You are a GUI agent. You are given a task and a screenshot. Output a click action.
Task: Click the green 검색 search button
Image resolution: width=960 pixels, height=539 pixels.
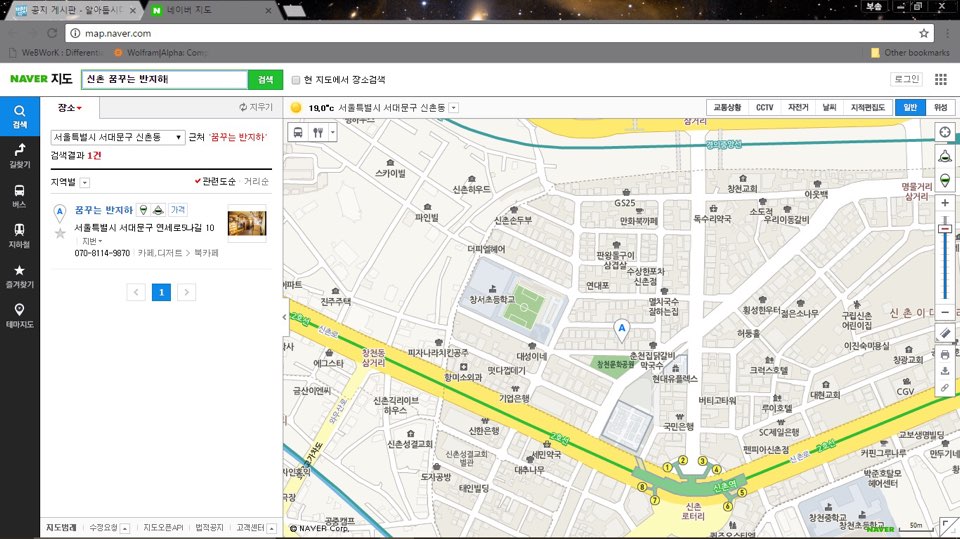[265, 80]
